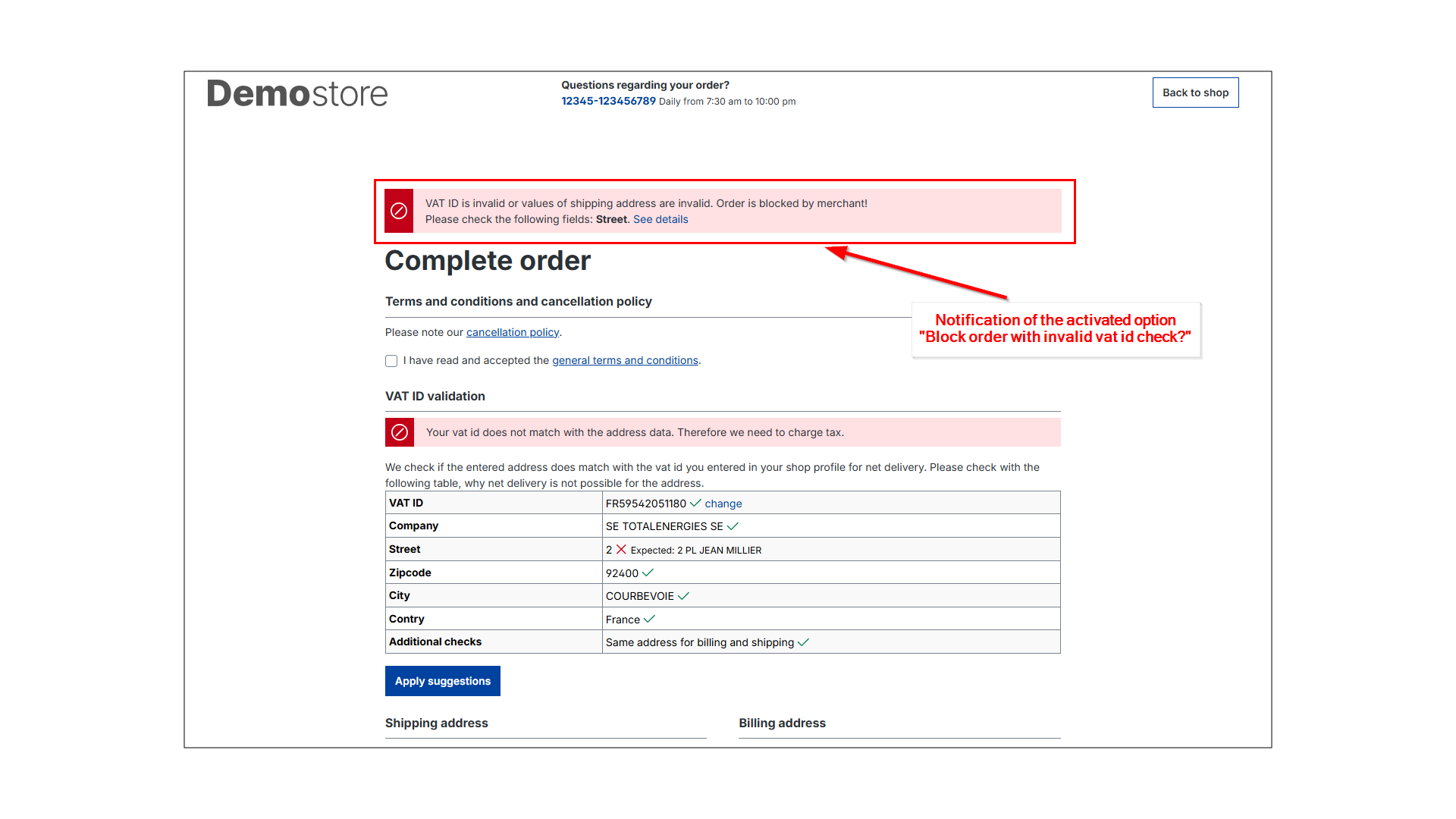Screen dimensions: 1456x819
Task: Click the Terms and conditions section heading
Action: pyautogui.click(x=519, y=301)
